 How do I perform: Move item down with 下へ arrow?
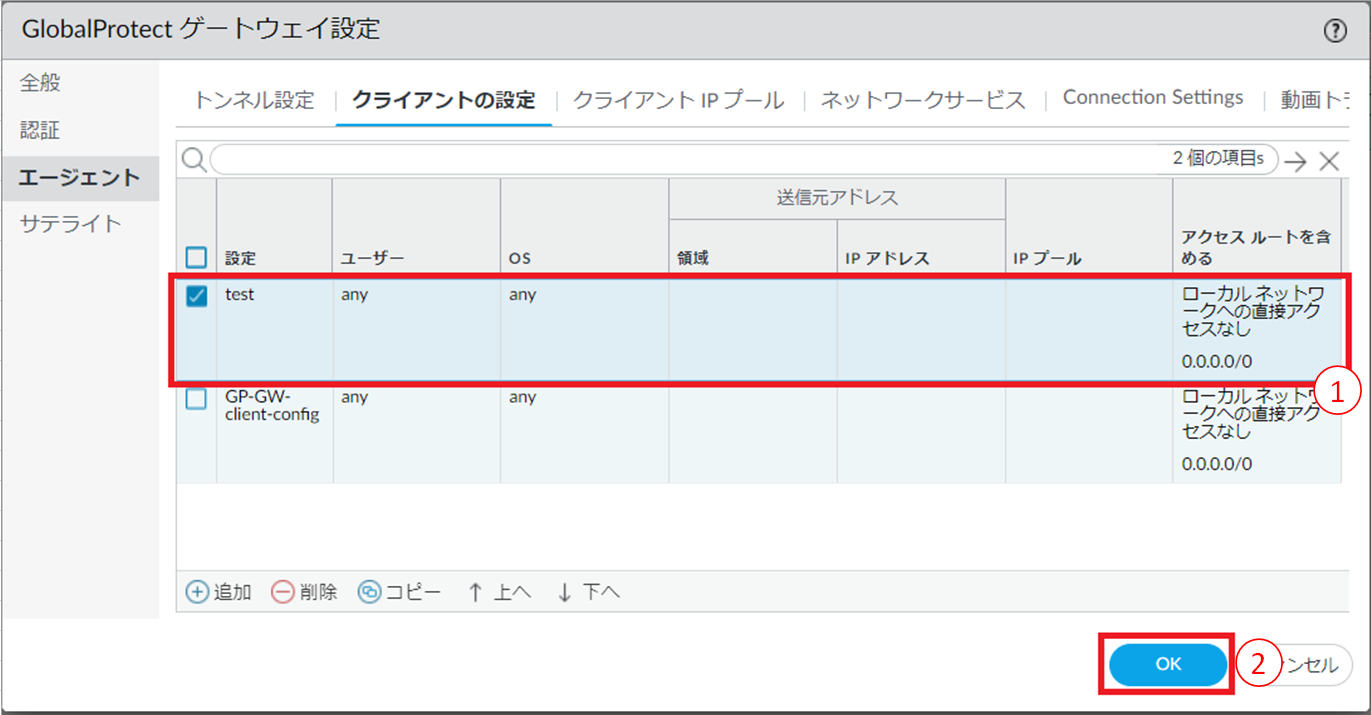click(x=565, y=592)
